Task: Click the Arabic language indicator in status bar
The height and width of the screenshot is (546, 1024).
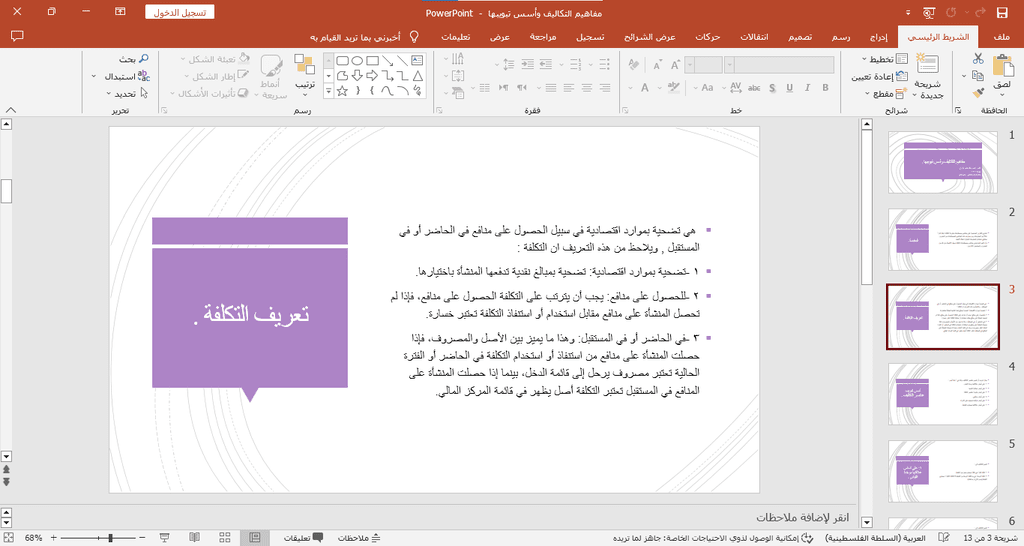Action: pos(875,538)
